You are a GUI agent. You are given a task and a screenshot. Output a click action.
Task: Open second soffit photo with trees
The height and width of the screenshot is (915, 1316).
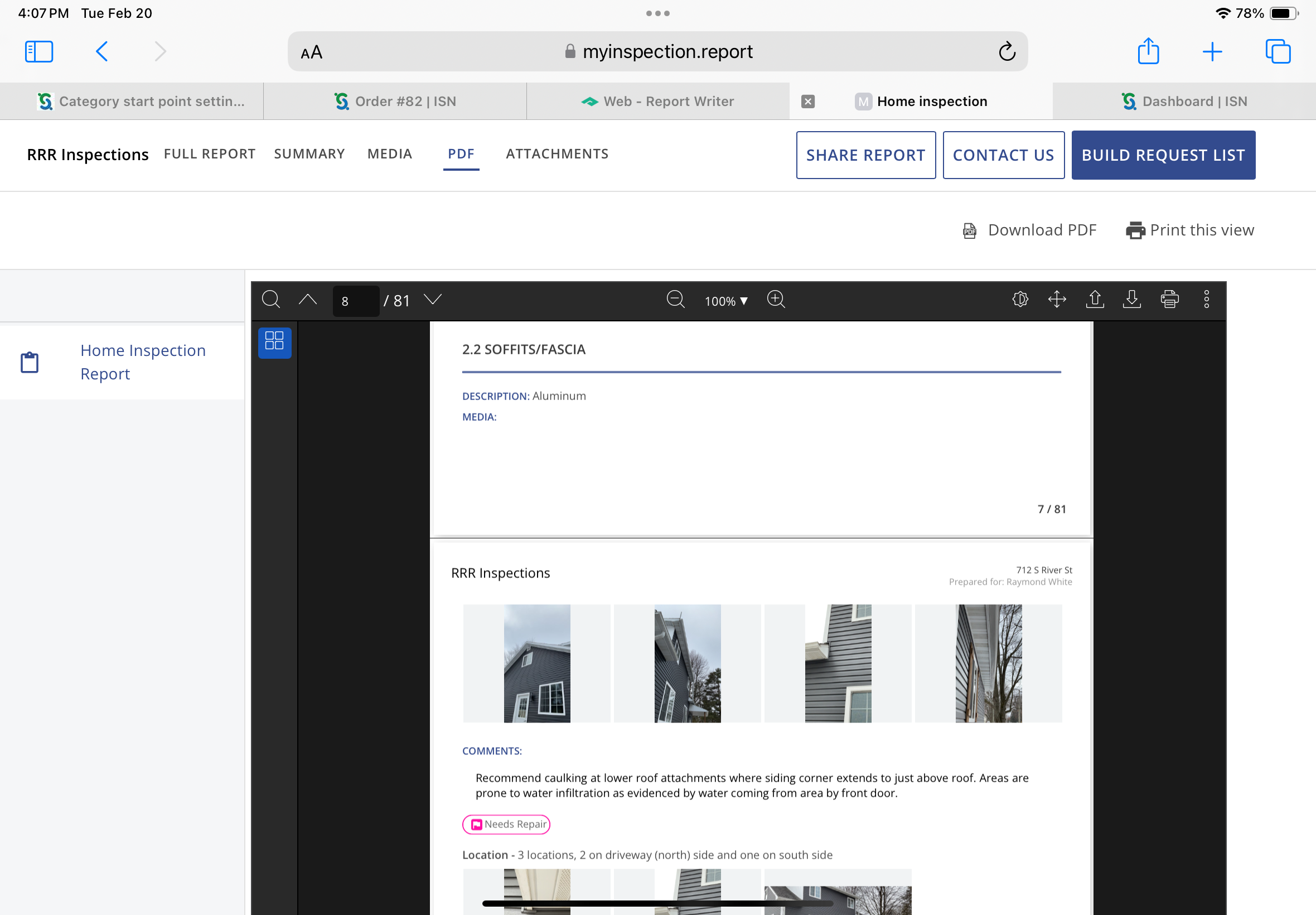pyautogui.click(x=688, y=663)
